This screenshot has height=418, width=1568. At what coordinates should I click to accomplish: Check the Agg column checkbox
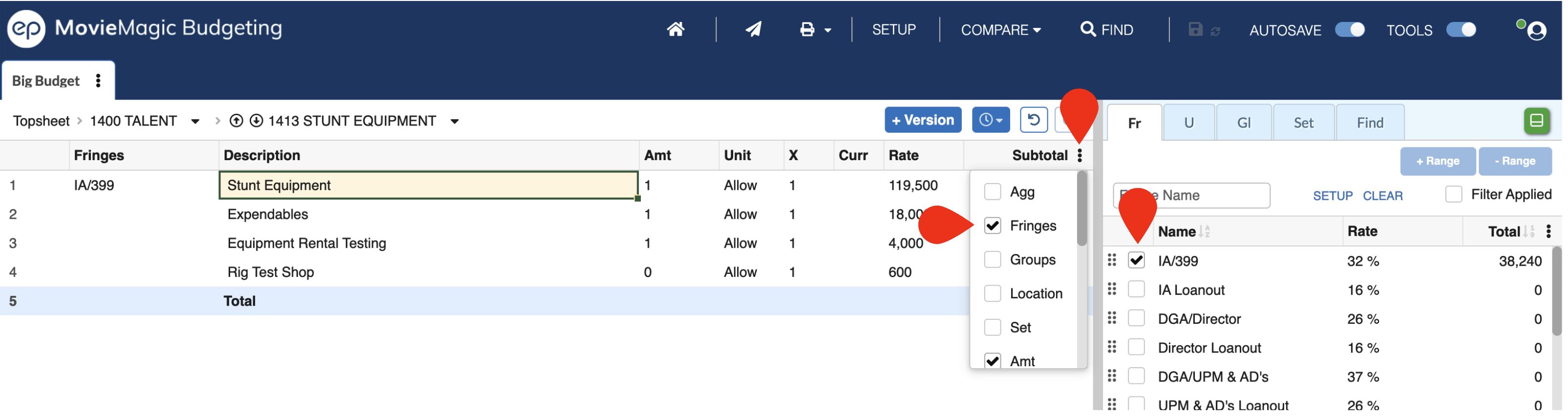[x=993, y=191]
